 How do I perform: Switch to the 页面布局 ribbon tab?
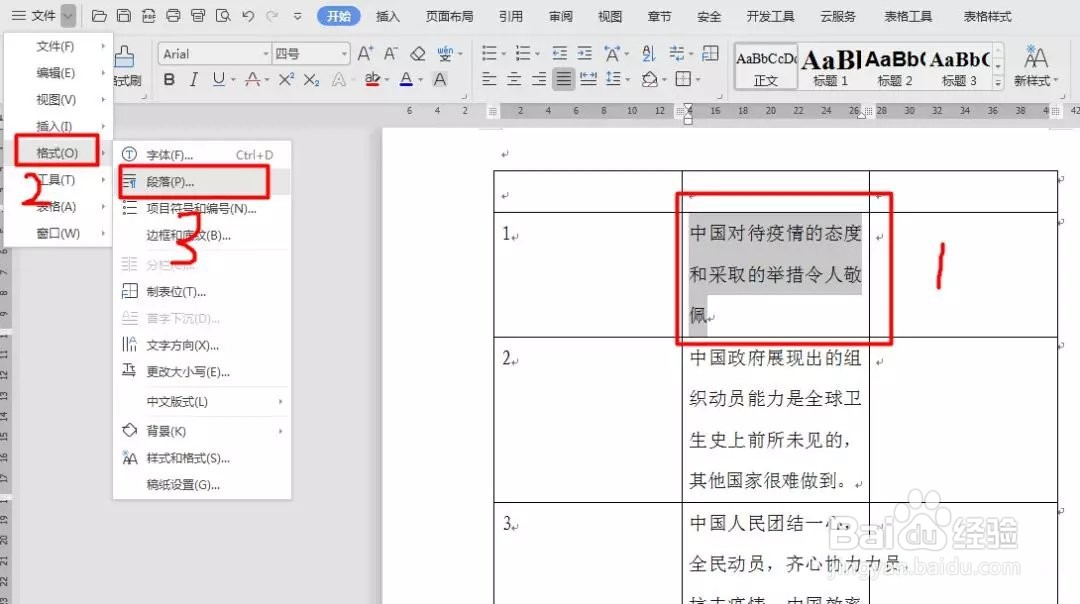click(449, 16)
